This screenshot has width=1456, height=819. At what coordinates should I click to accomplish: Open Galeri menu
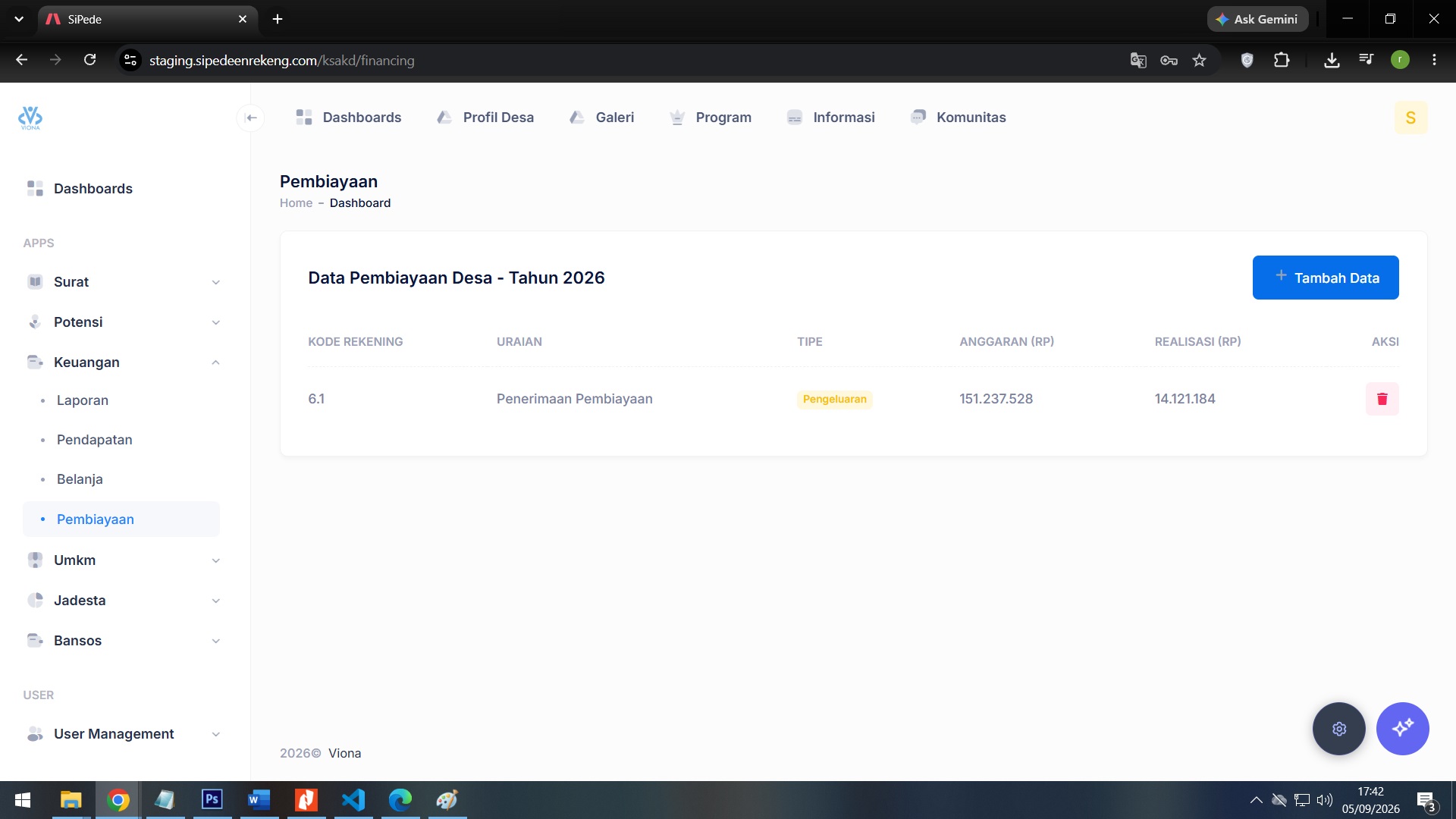pyautogui.click(x=601, y=118)
